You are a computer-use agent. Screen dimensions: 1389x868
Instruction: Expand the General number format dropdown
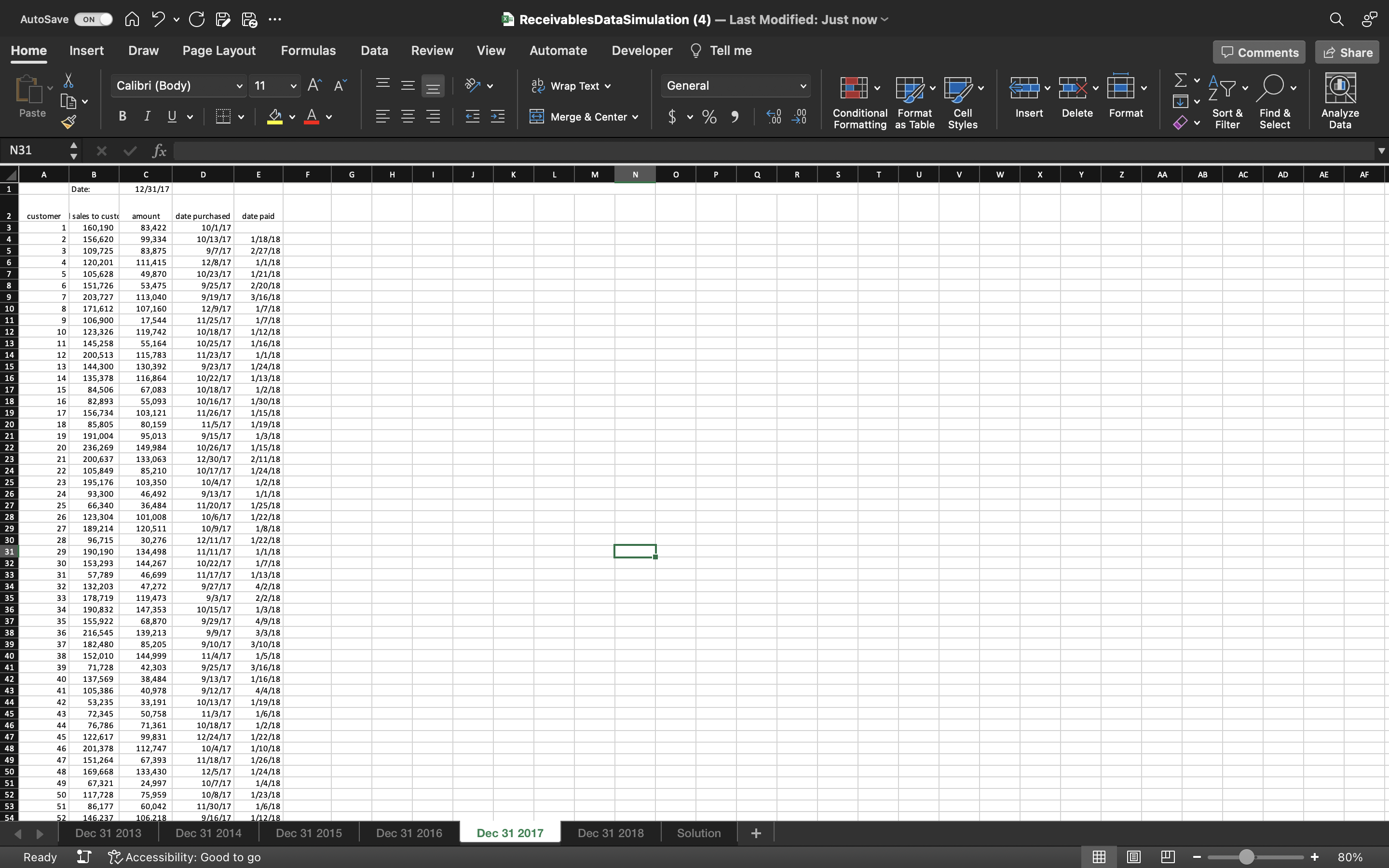coord(803,86)
